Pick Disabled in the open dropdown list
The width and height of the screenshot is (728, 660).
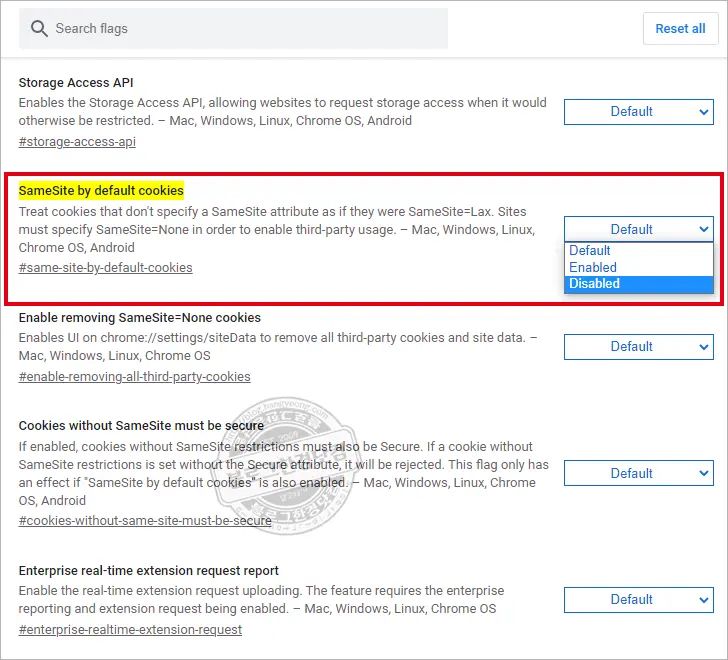click(x=595, y=284)
